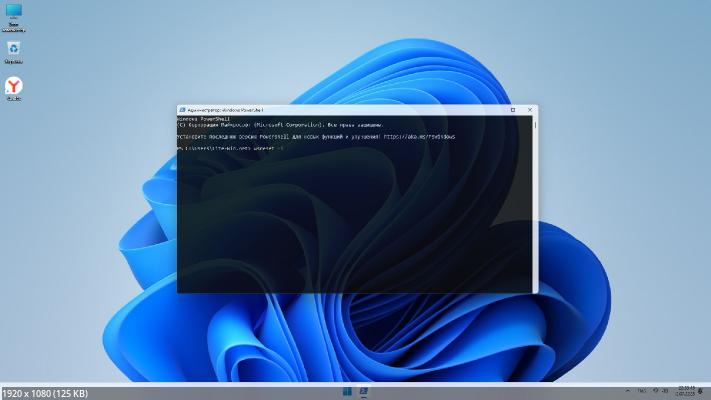The image size is (711, 400).
Task: Open the This PC desktop icon
Action: click(14, 17)
